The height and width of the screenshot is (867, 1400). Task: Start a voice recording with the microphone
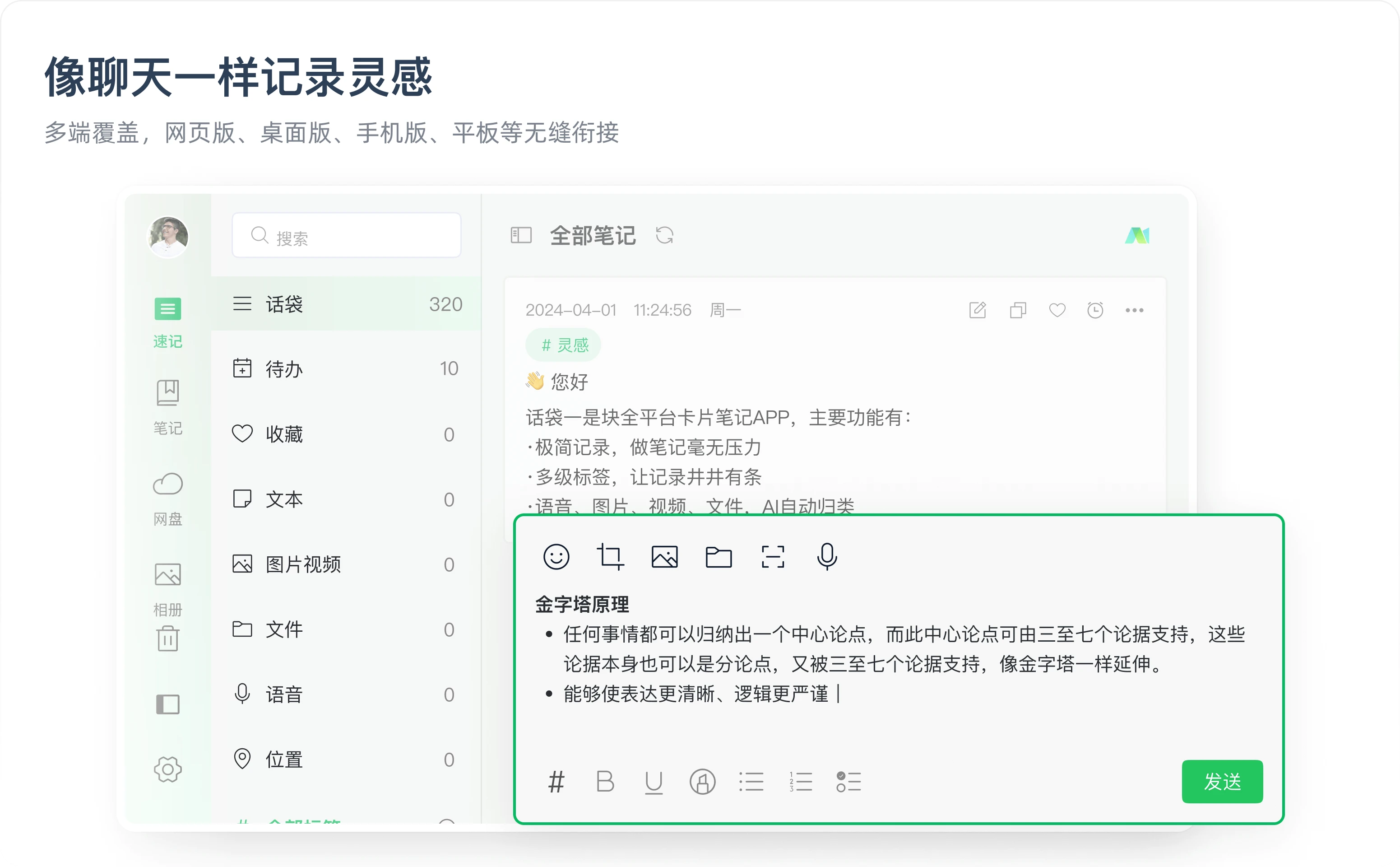click(x=827, y=555)
